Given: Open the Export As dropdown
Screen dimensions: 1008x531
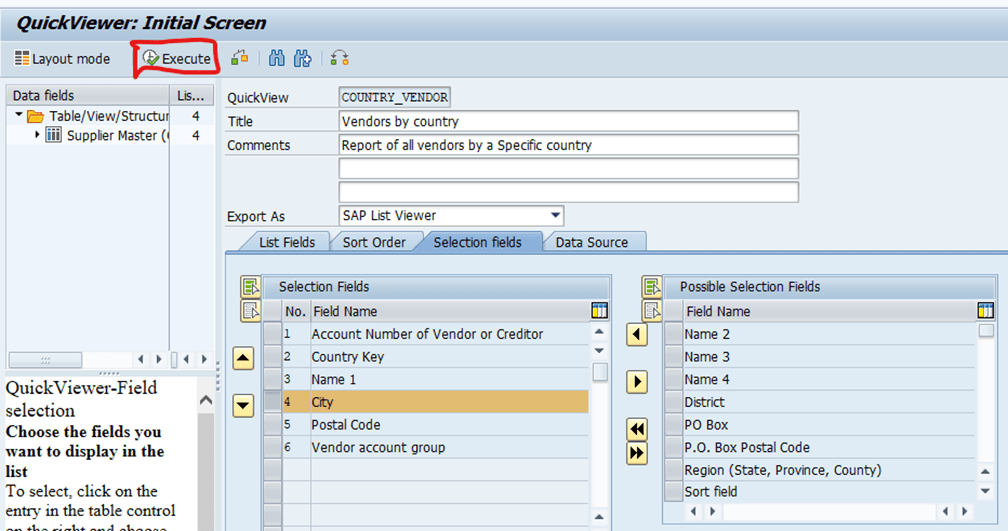Looking at the screenshot, I should coord(555,215).
